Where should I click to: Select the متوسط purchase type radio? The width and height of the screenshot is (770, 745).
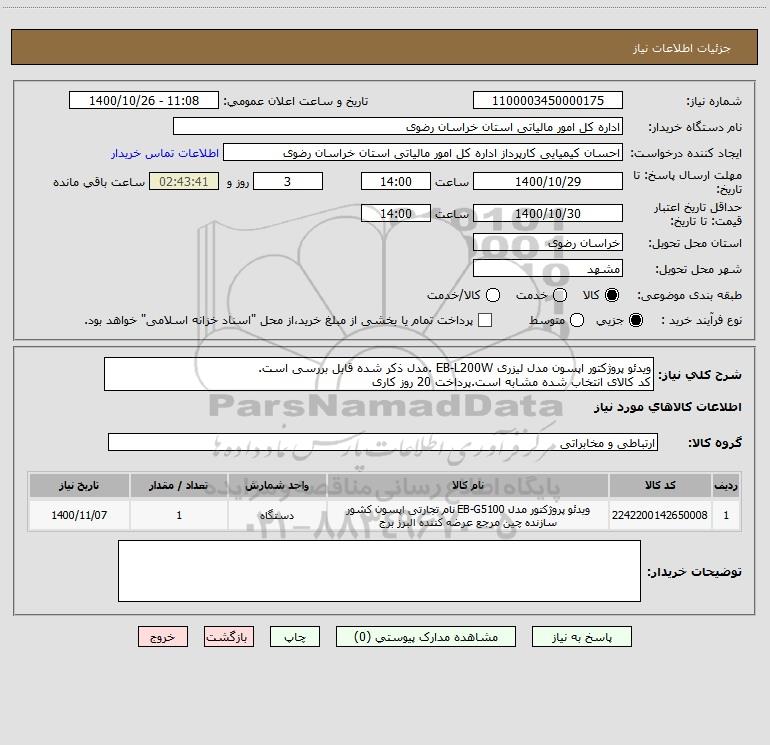[577, 320]
